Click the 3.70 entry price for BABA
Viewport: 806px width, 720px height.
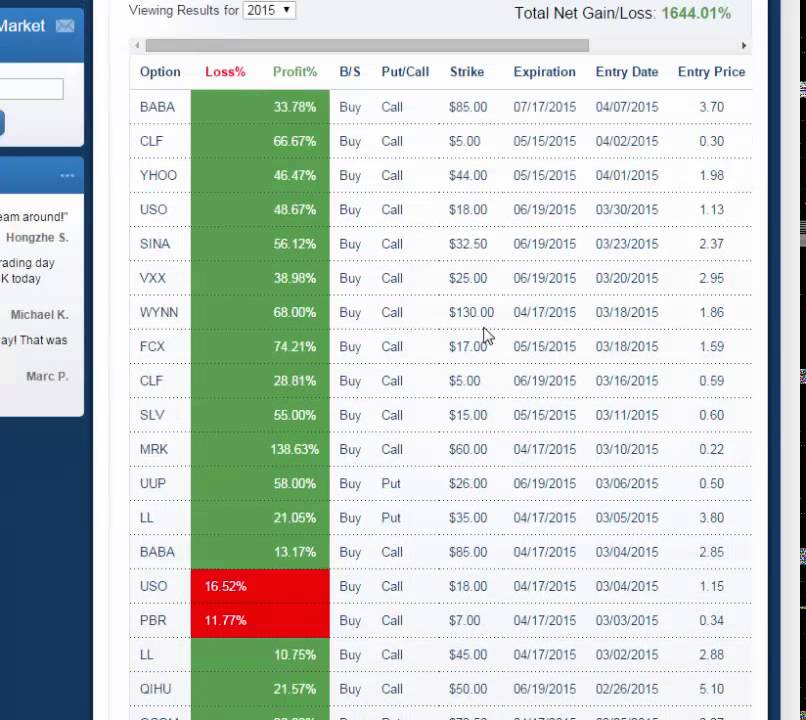(711, 107)
